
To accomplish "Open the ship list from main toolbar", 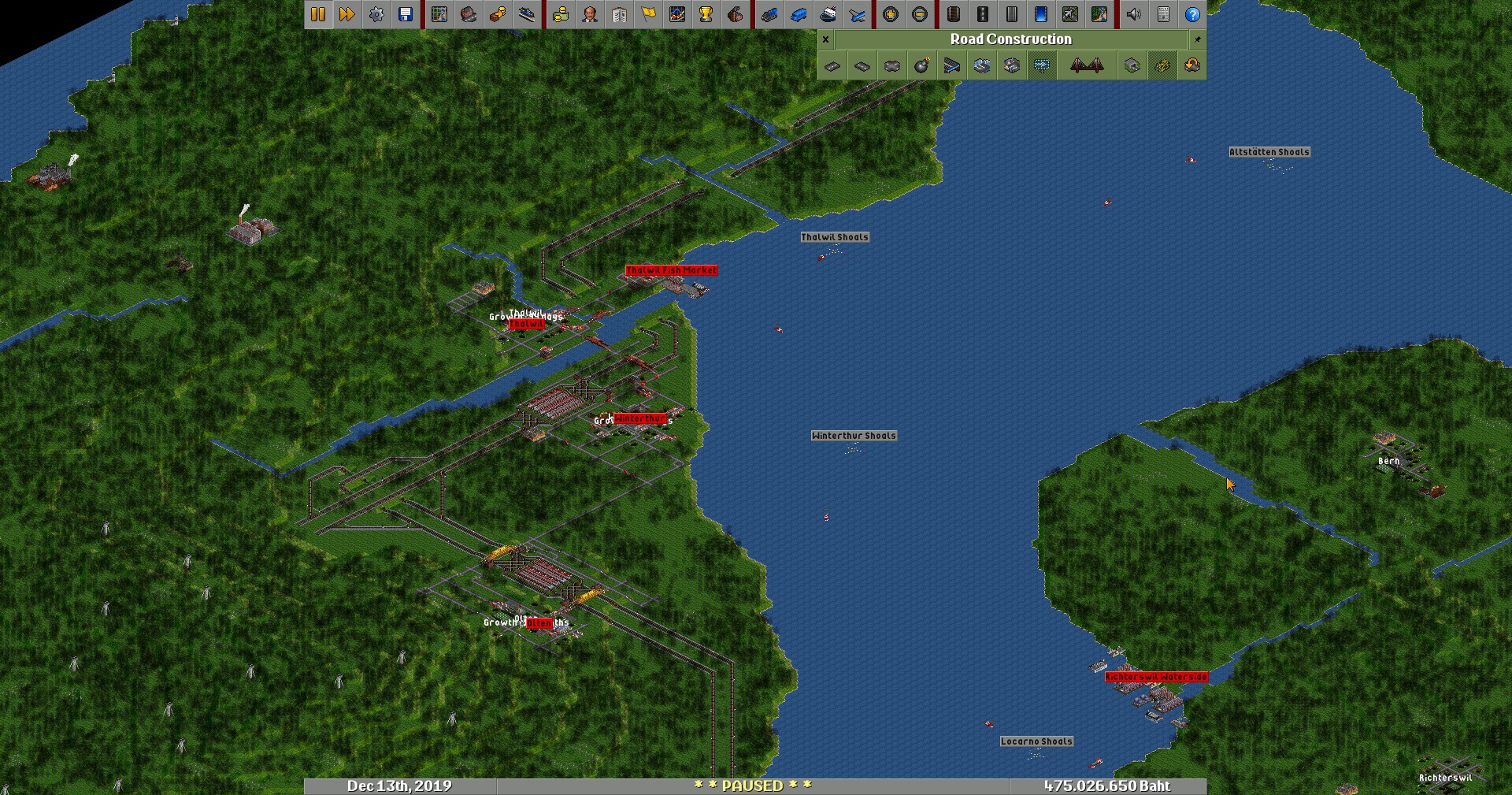I will 828,14.
